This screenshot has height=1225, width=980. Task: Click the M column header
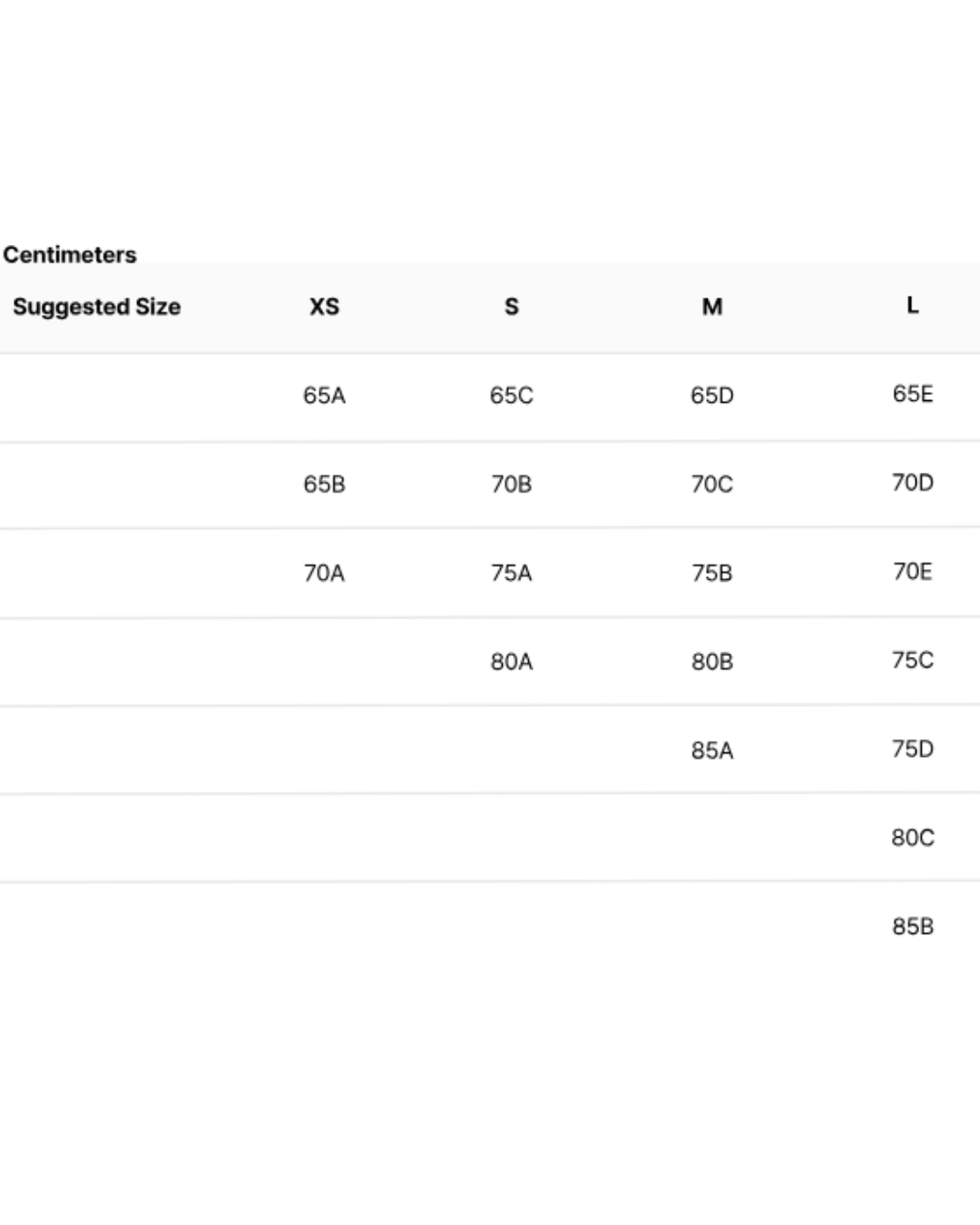(712, 307)
